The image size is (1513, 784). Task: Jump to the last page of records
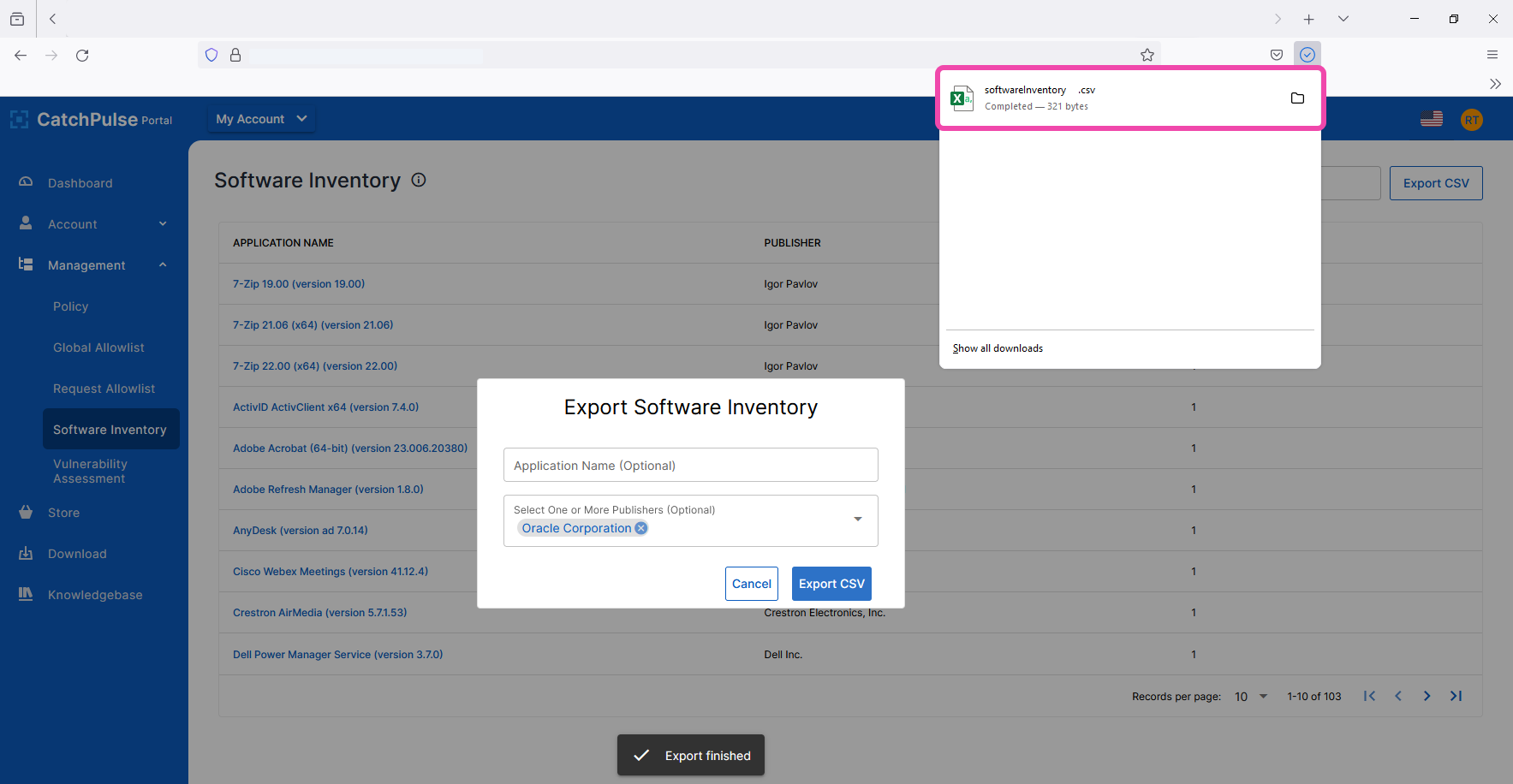pyautogui.click(x=1456, y=696)
